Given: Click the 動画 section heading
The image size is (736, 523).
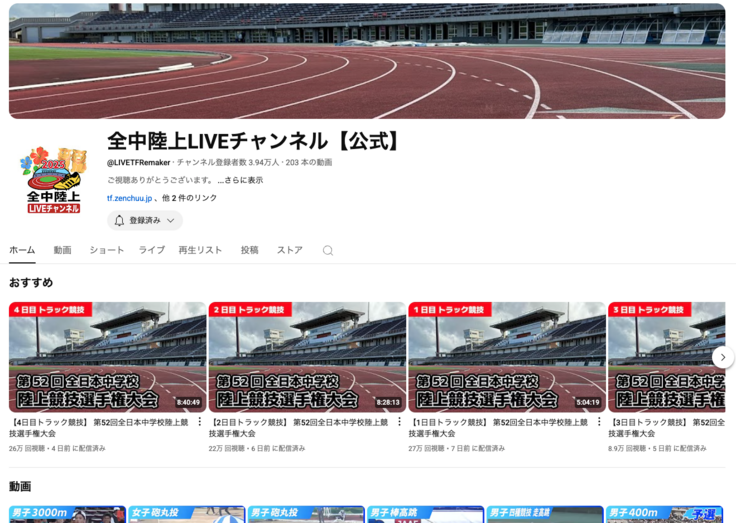Looking at the screenshot, I should 20,486.
